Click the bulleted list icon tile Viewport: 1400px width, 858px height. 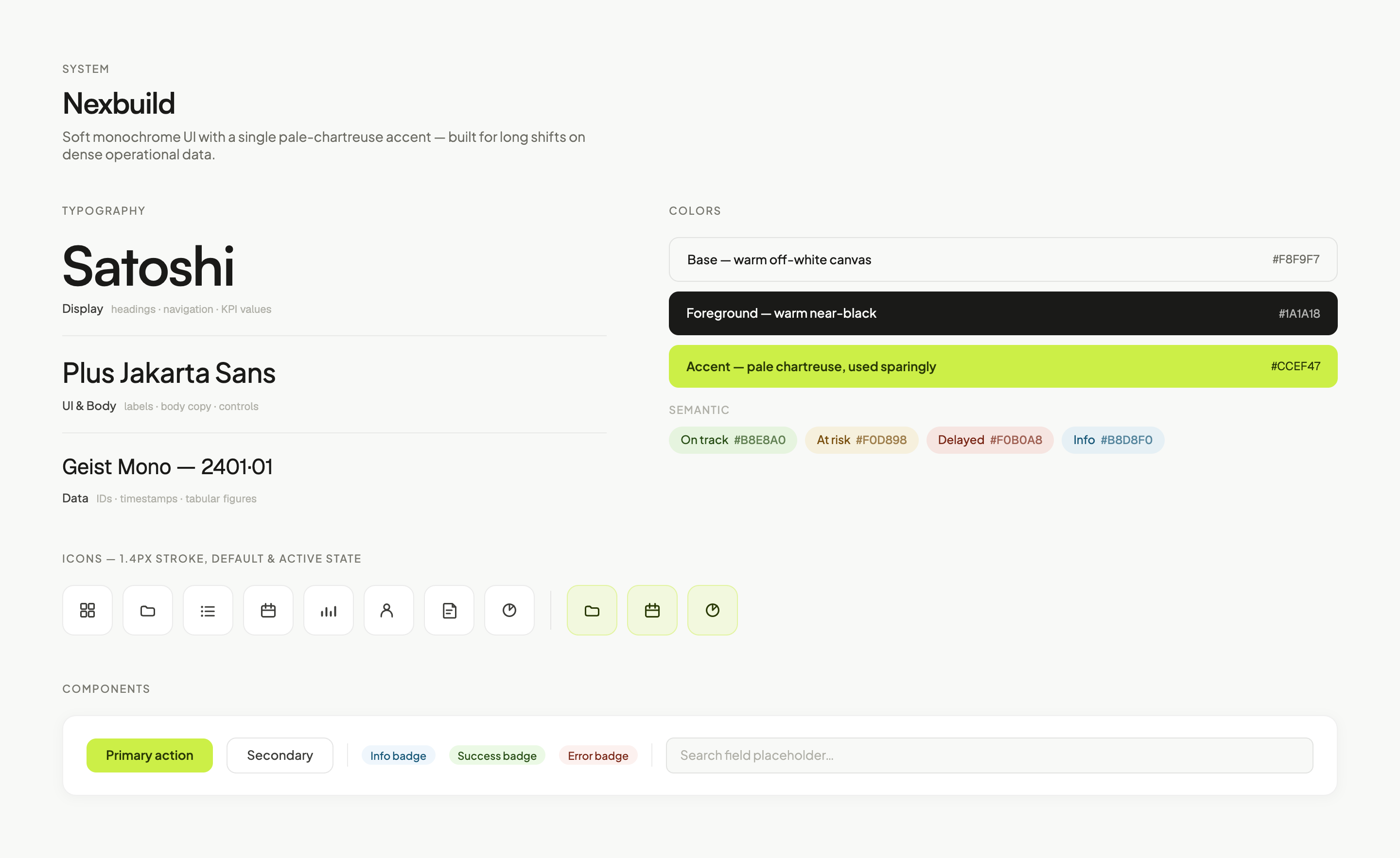[208, 610]
